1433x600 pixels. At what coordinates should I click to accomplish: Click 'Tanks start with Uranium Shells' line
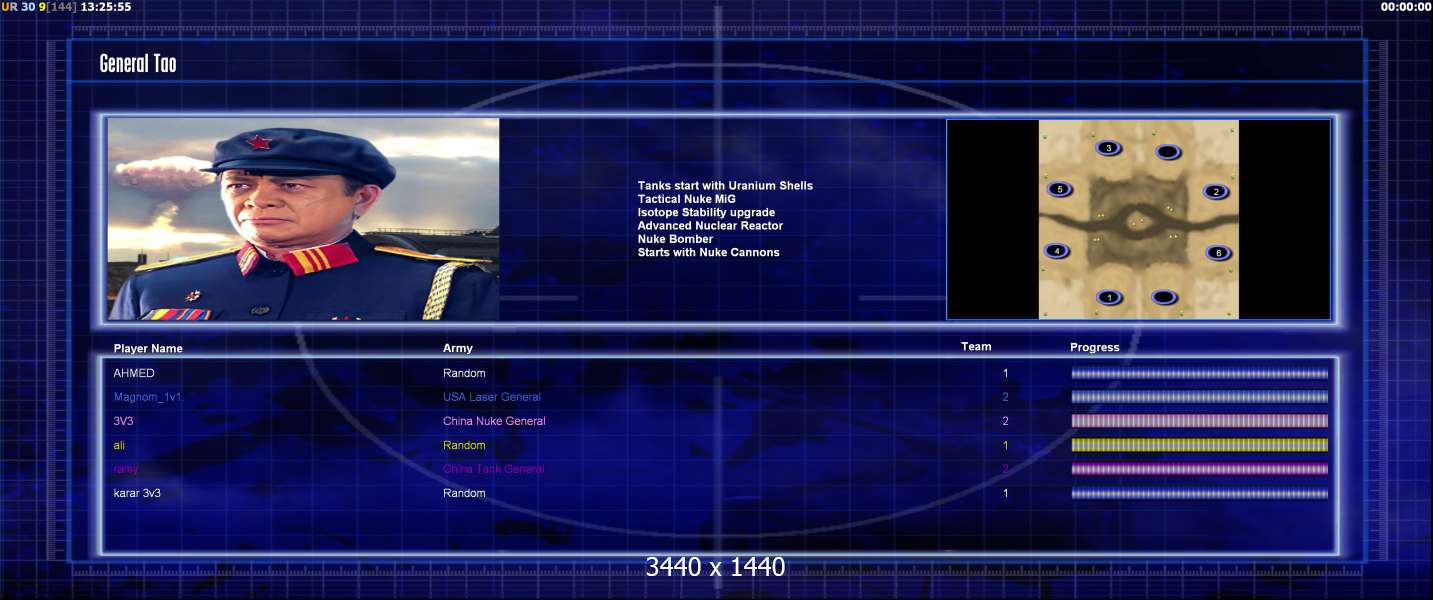coord(725,186)
